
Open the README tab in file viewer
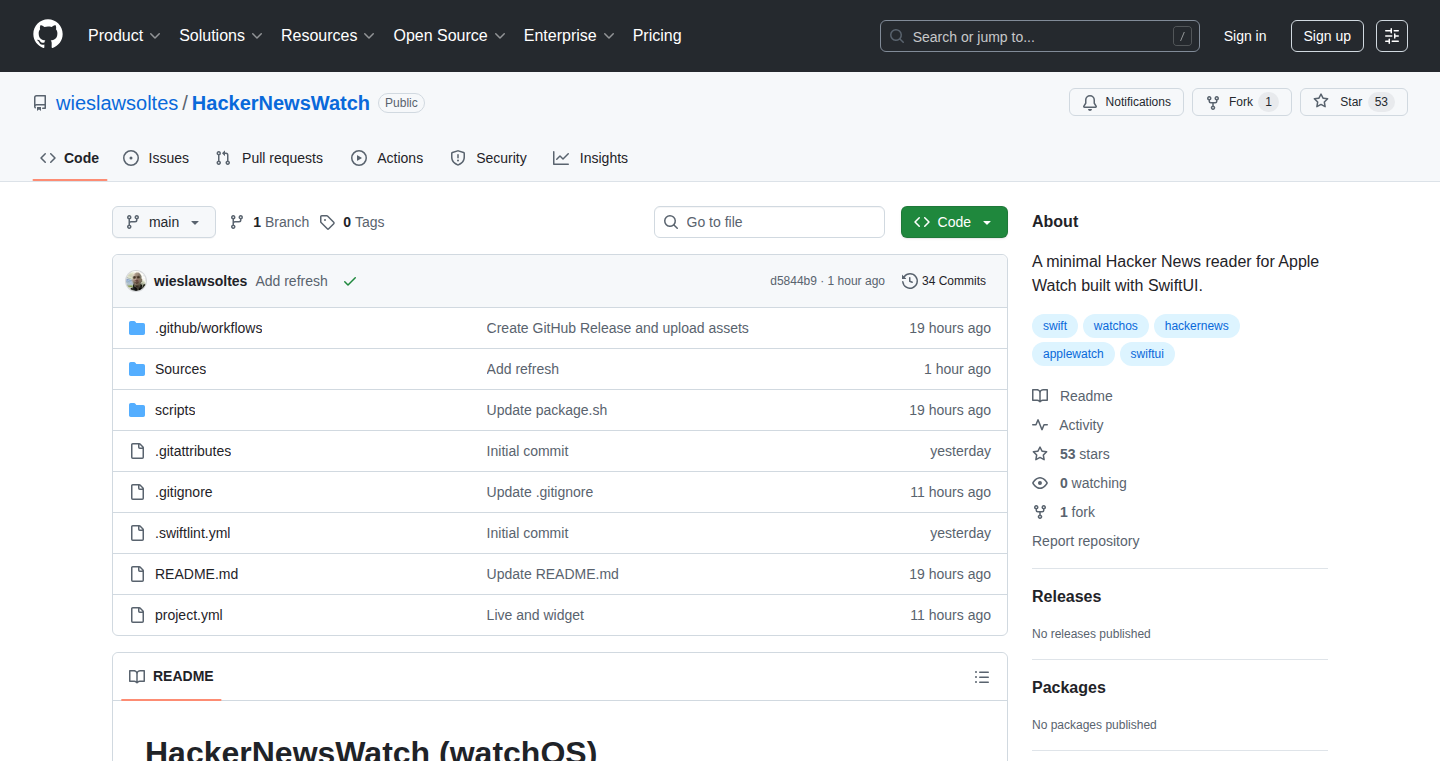172,677
